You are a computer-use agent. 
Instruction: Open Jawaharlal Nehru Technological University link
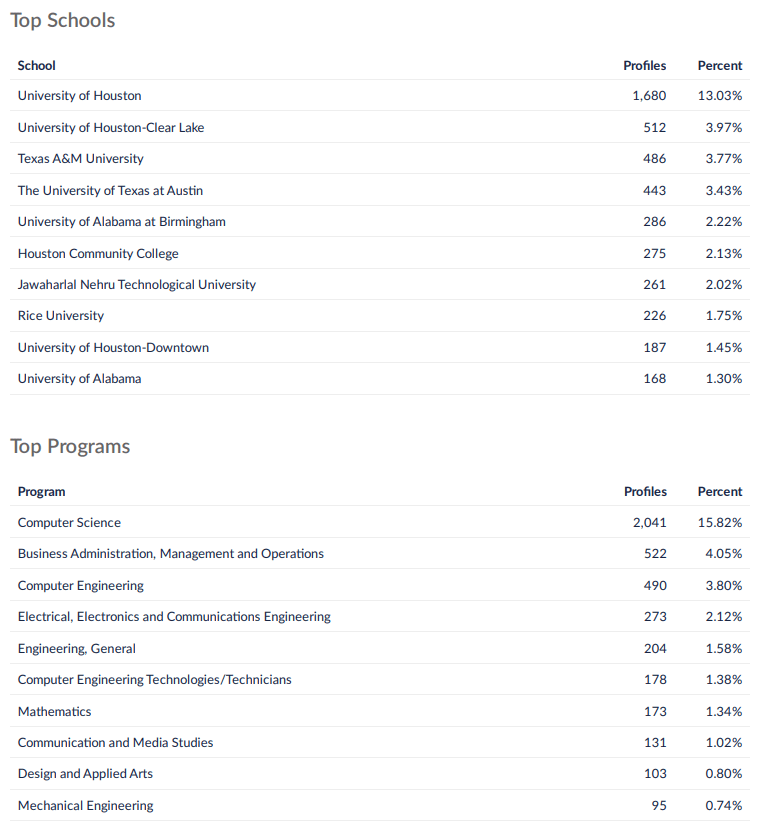click(x=136, y=285)
